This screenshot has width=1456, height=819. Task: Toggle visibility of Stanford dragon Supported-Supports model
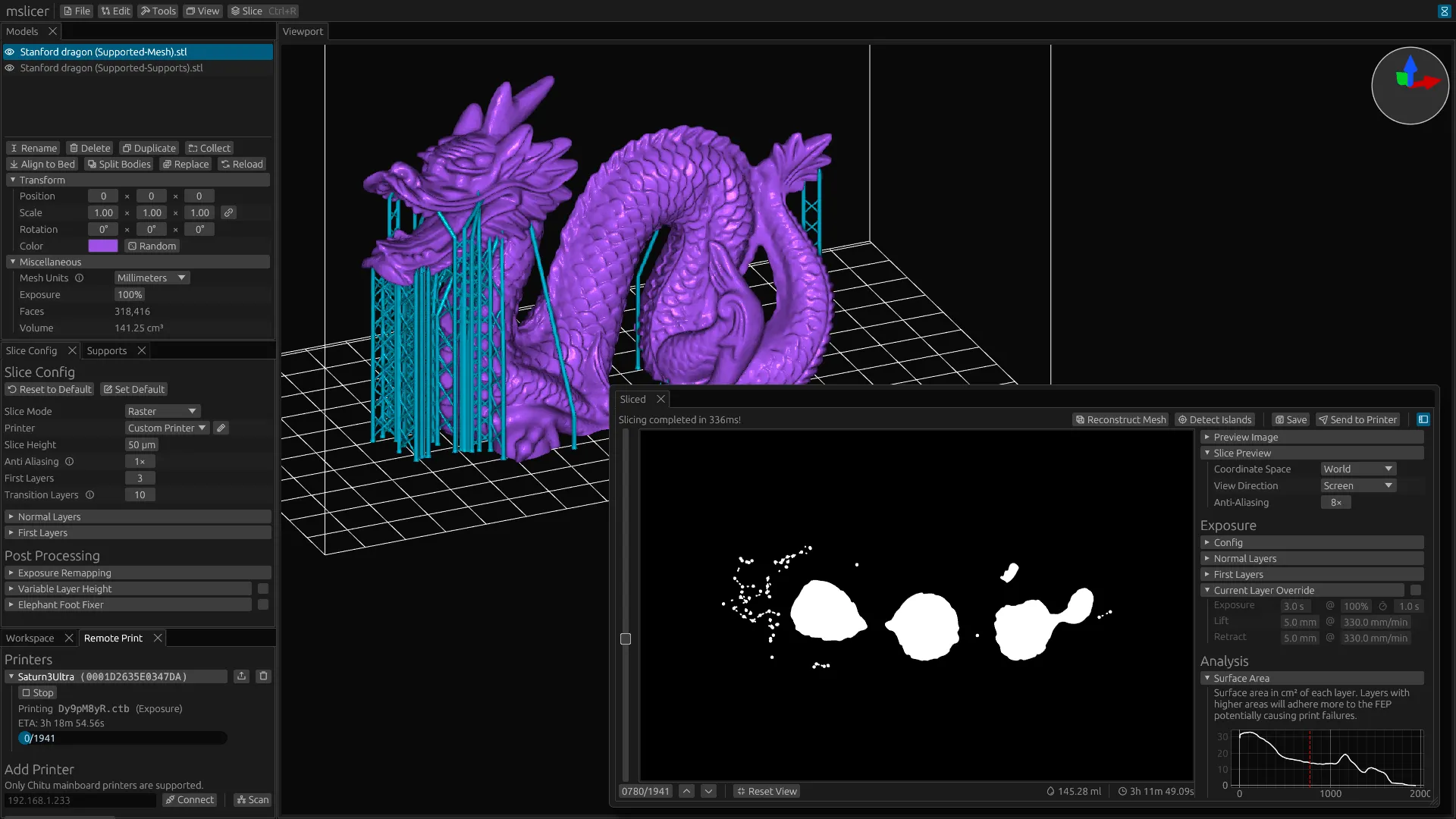coord(10,68)
